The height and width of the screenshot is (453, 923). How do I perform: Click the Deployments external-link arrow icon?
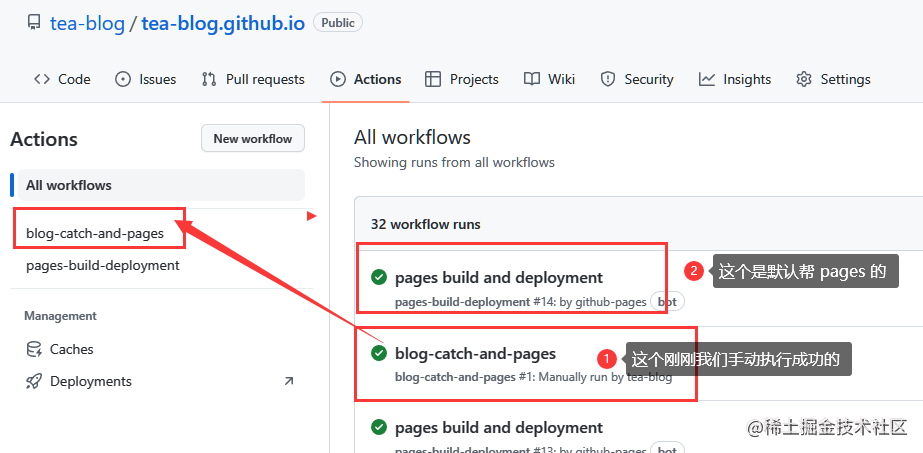pyautogui.click(x=288, y=381)
